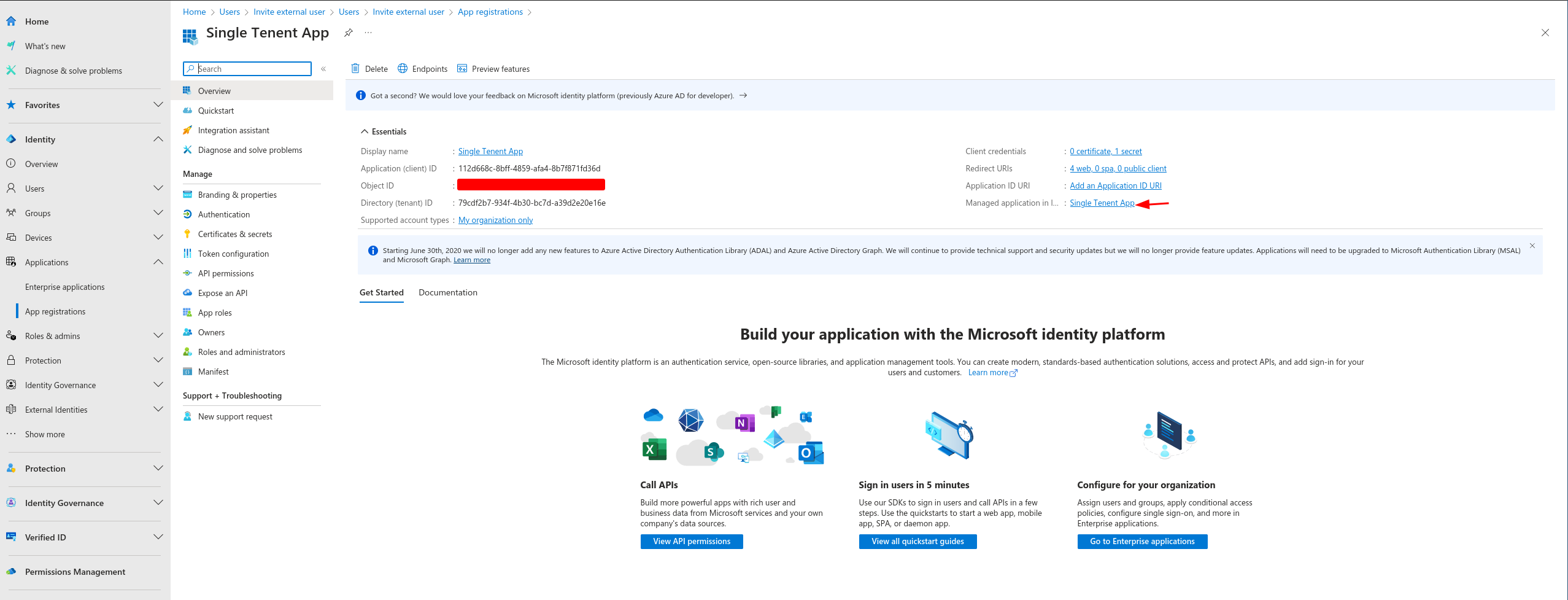Open the App registrations breadcrumb

click(490, 12)
